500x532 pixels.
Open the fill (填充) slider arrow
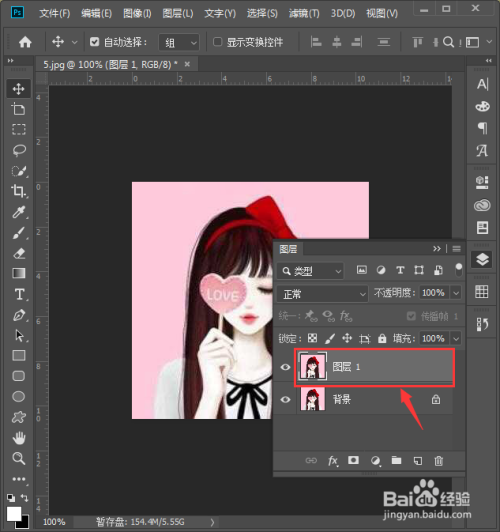(456, 339)
